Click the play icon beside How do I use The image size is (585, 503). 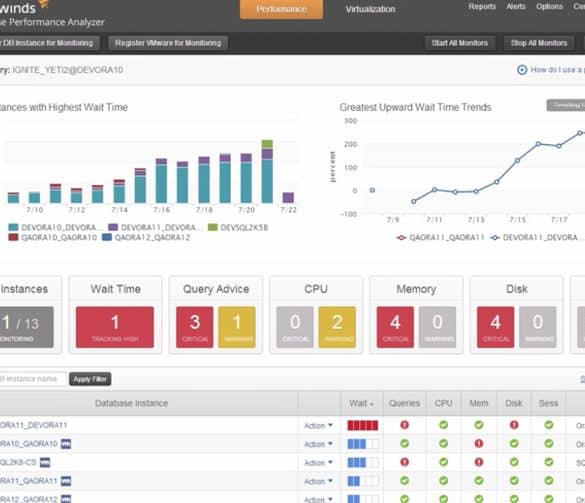pos(522,70)
